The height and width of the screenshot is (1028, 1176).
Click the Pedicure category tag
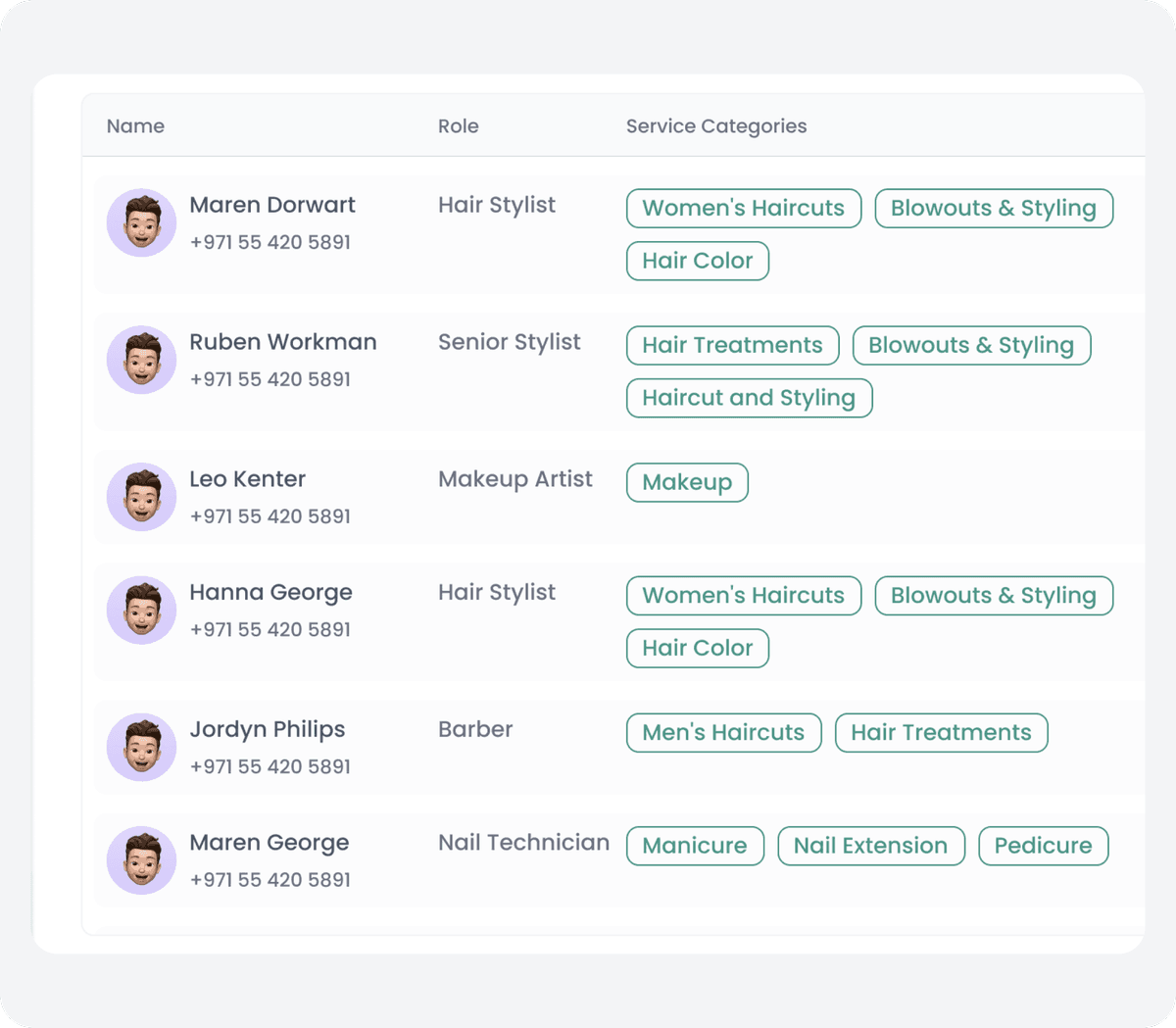pos(1043,846)
